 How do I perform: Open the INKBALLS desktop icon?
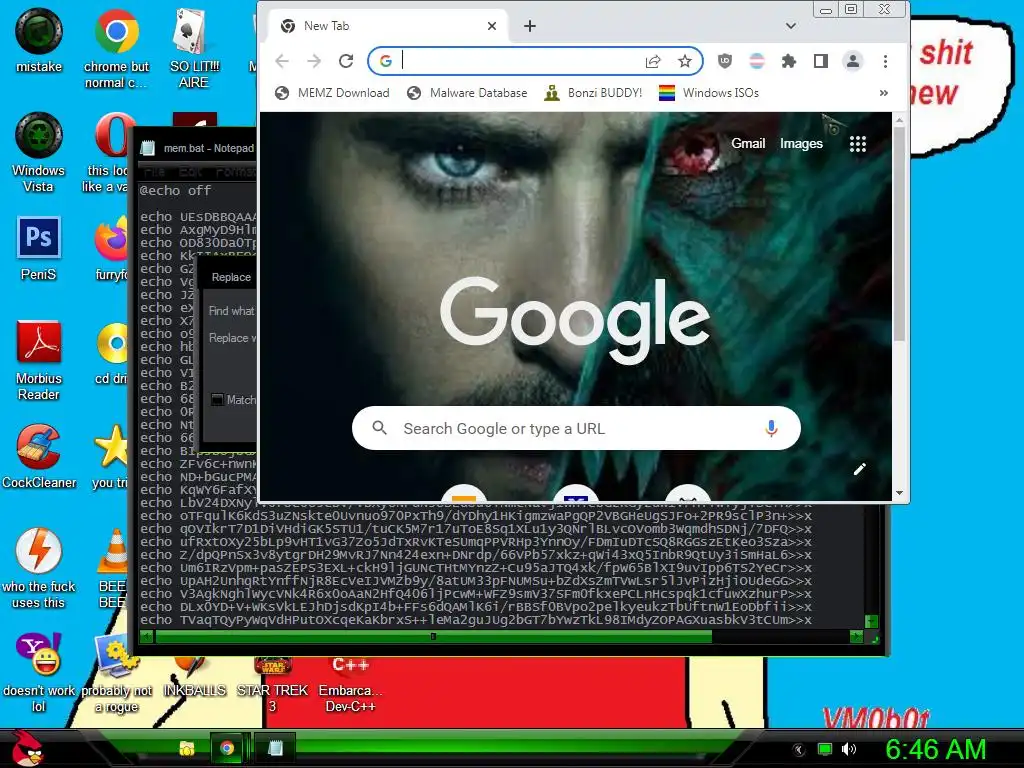[194, 677]
